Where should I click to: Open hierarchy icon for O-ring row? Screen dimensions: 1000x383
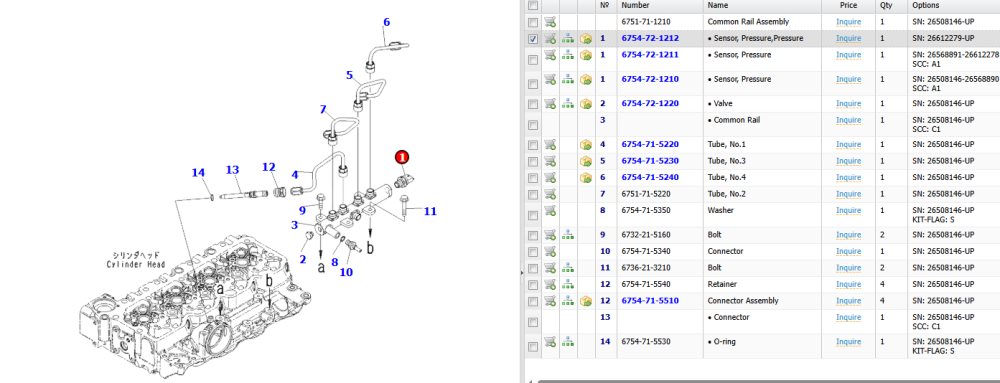pyautogui.click(x=568, y=342)
